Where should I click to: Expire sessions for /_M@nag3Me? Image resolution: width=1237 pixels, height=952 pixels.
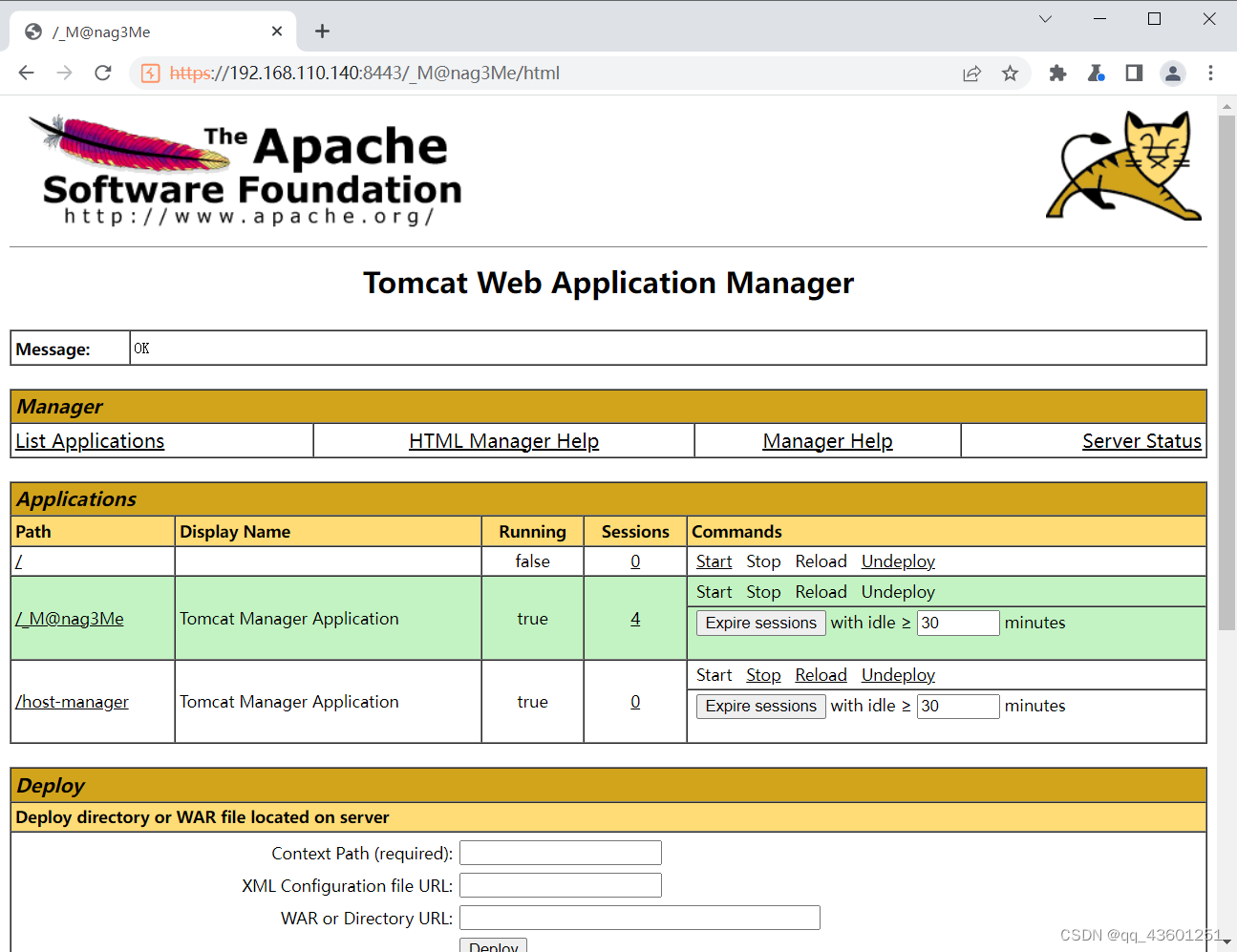click(760, 623)
